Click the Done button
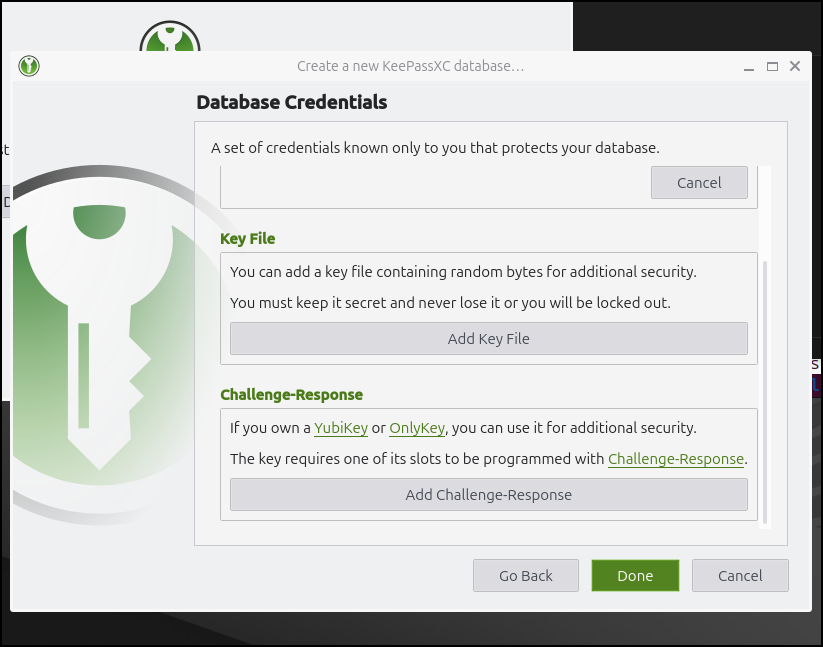The height and width of the screenshot is (647, 823). click(x=635, y=575)
